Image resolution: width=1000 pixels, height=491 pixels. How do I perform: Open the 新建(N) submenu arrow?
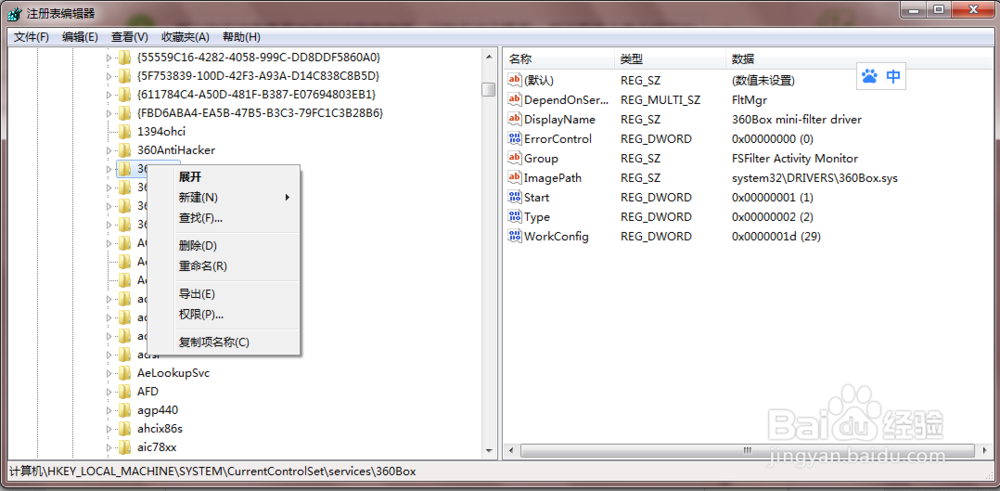pos(288,198)
